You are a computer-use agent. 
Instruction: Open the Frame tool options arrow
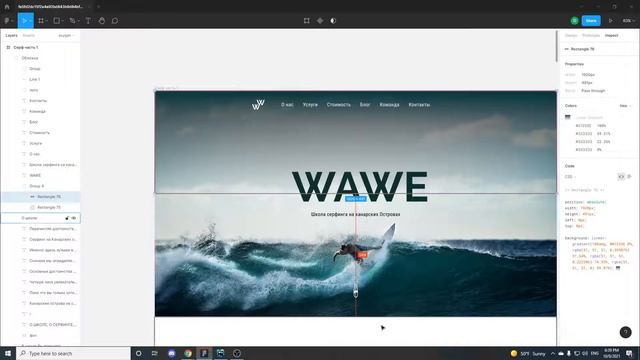[x=47, y=21]
